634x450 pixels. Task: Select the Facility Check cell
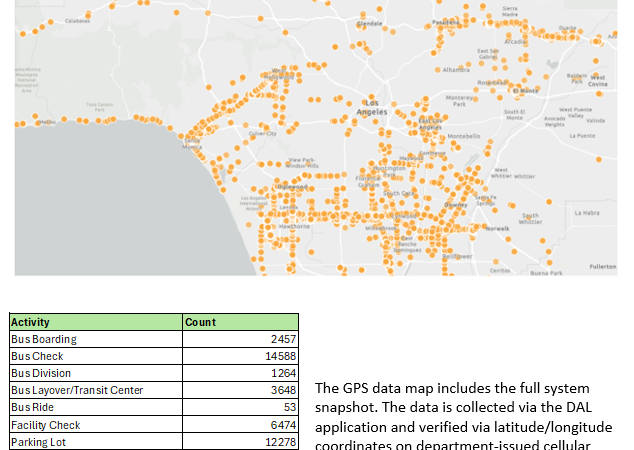[x=95, y=424]
